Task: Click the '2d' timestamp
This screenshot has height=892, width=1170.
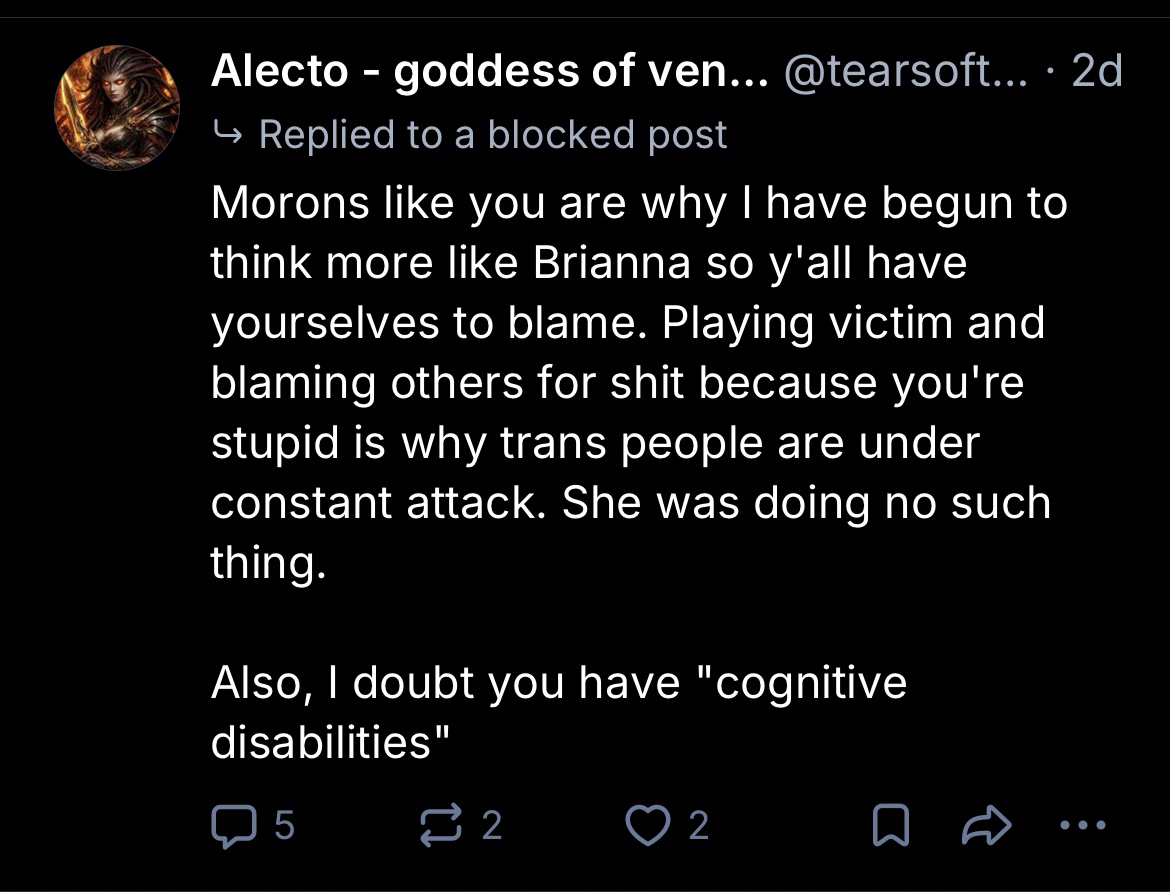Action: [x=1096, y=71]
